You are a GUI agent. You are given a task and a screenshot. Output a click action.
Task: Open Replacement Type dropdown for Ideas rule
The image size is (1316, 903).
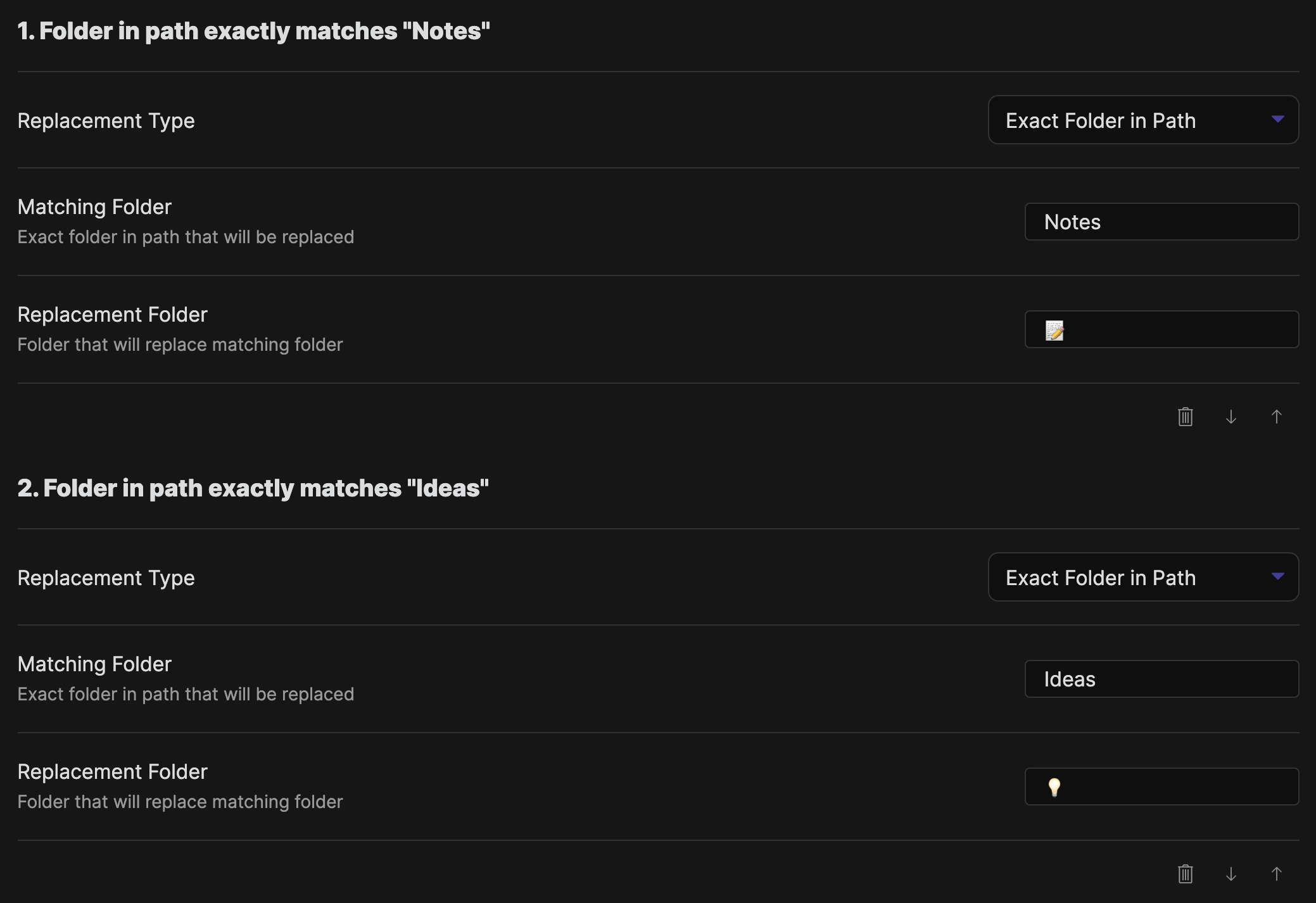[x=1143, y=578]
